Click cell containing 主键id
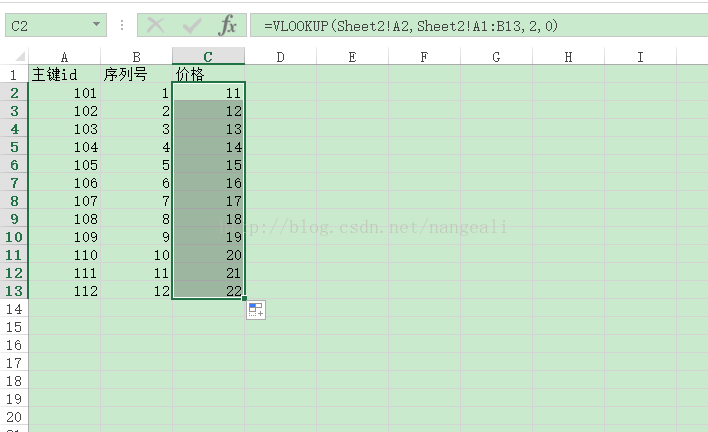This screenshot has width=708, height=432. 65,74
